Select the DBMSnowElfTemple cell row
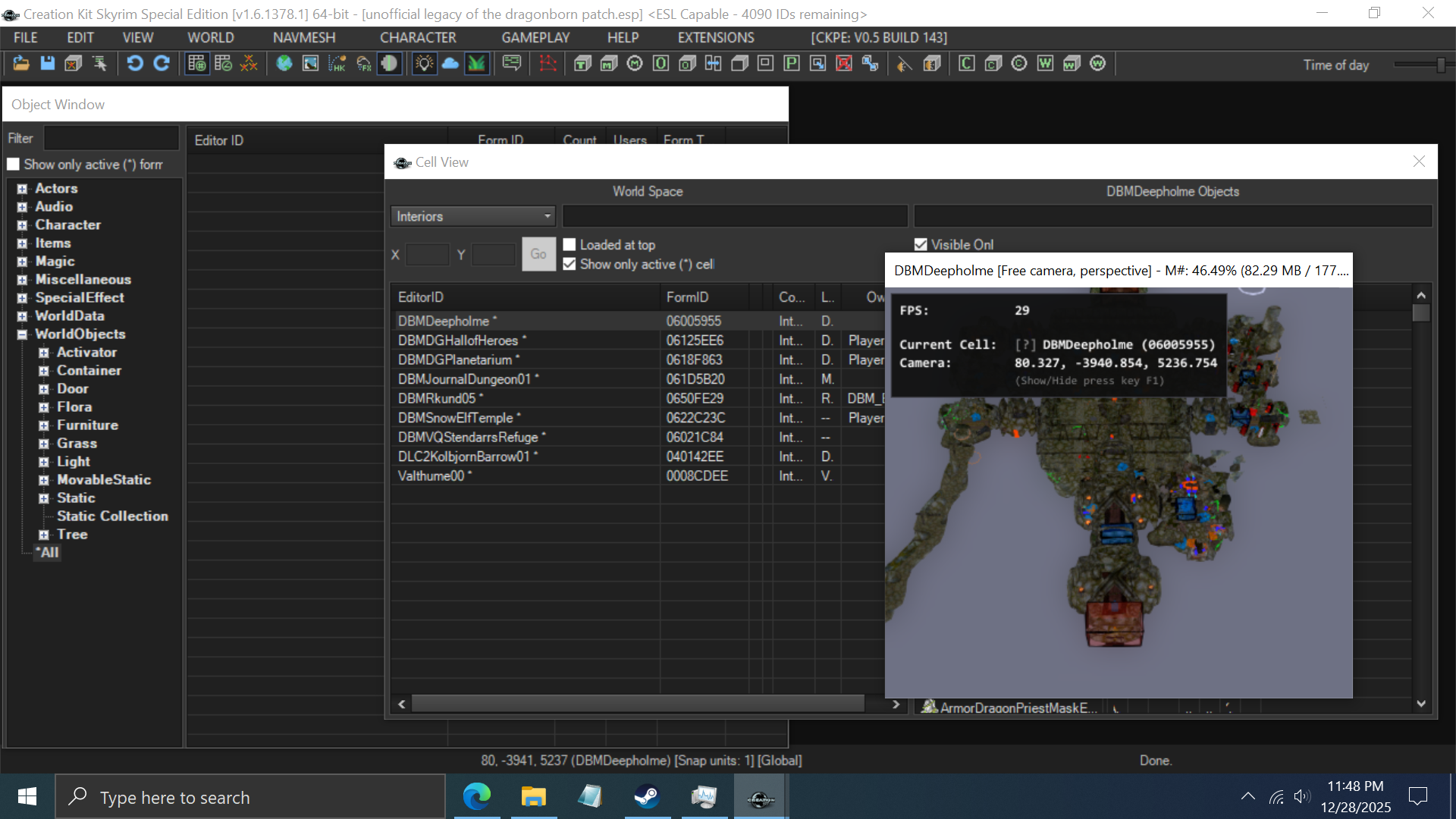Screen dimensions: 1456x819 [459, 418]
